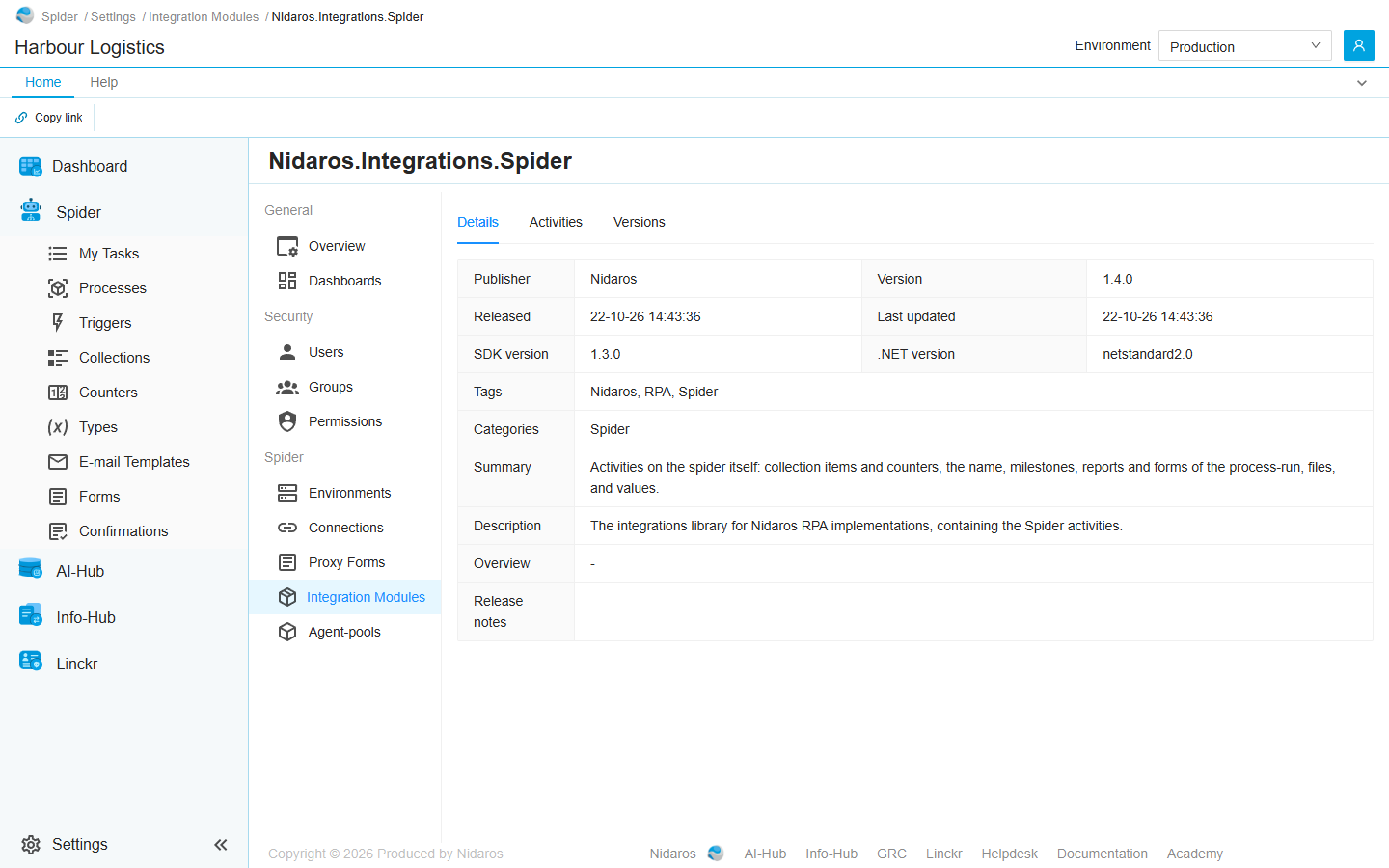Click the Dashboards grid icon
Screen dimensions: 1389x868
coord(287,281)
